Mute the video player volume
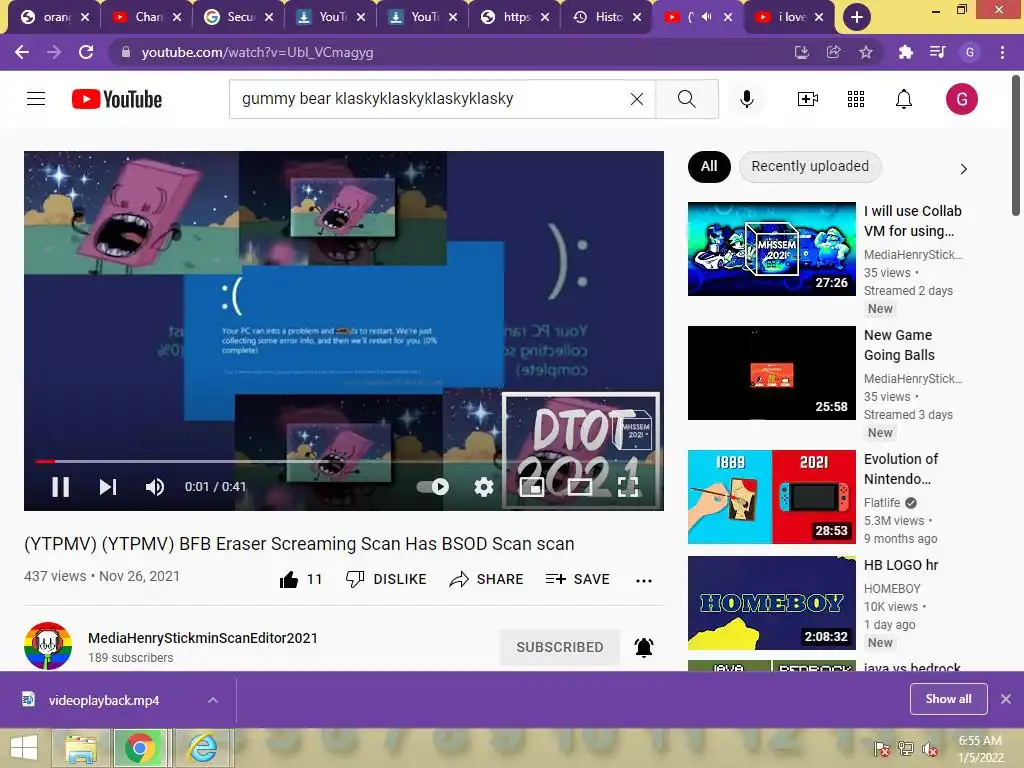Image resolution: width=1024 pixels, height=768 pixels. coord(155,487)
